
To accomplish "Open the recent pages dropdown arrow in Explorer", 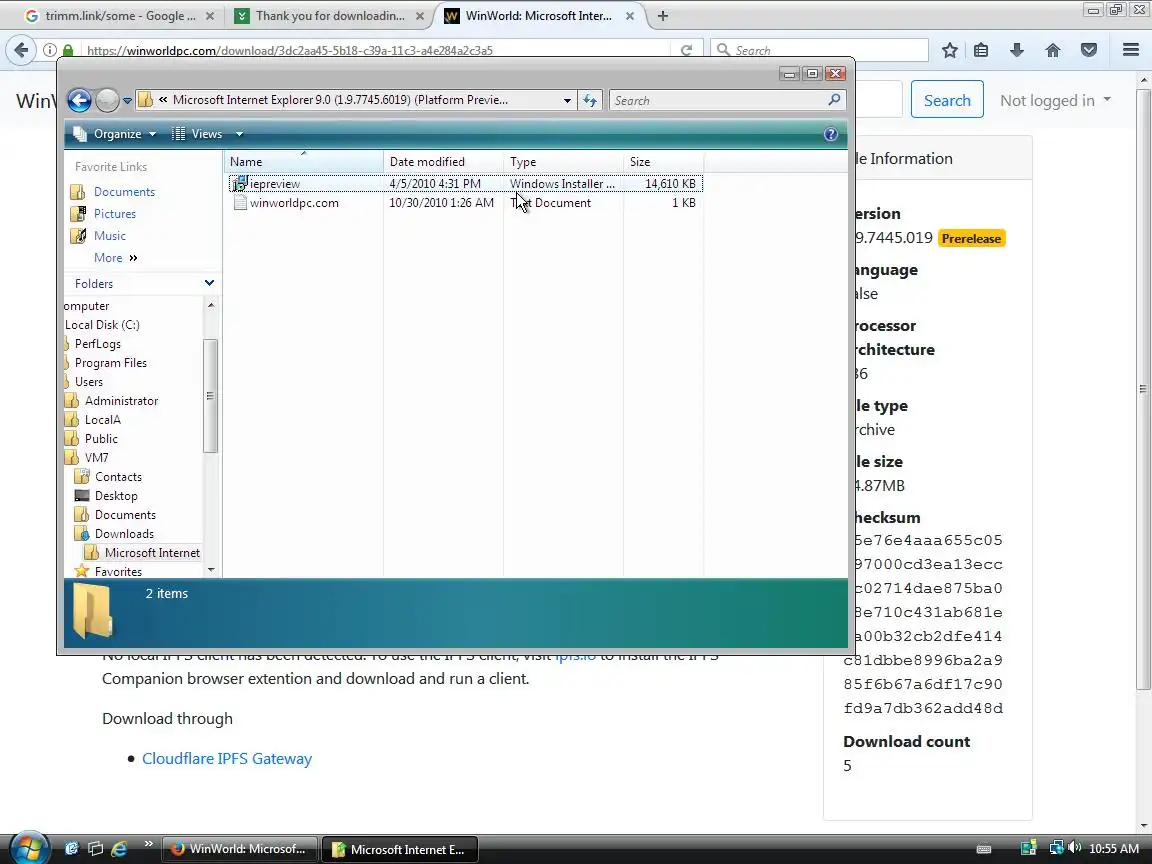I will 127,101.
